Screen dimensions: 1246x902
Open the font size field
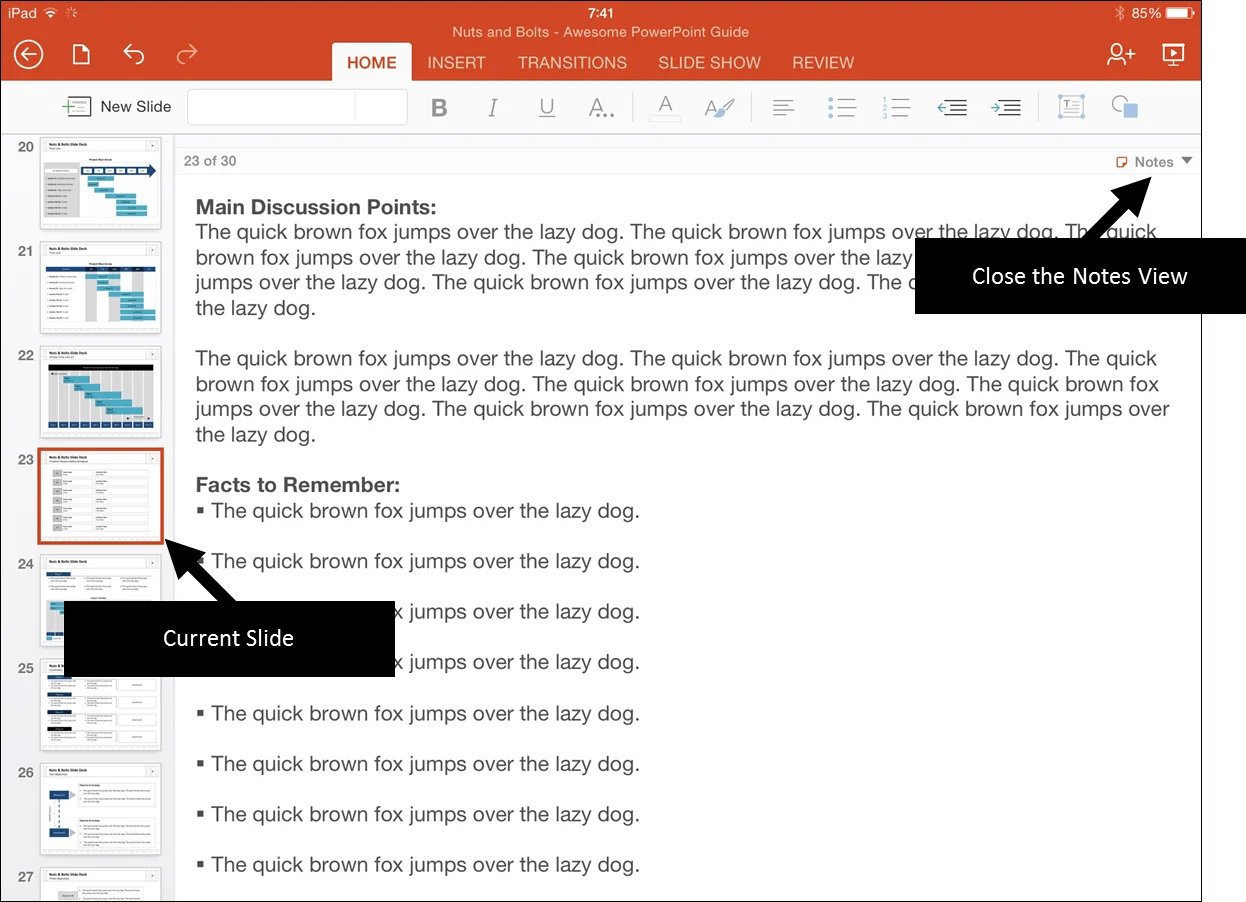click(x=381, y=107)
